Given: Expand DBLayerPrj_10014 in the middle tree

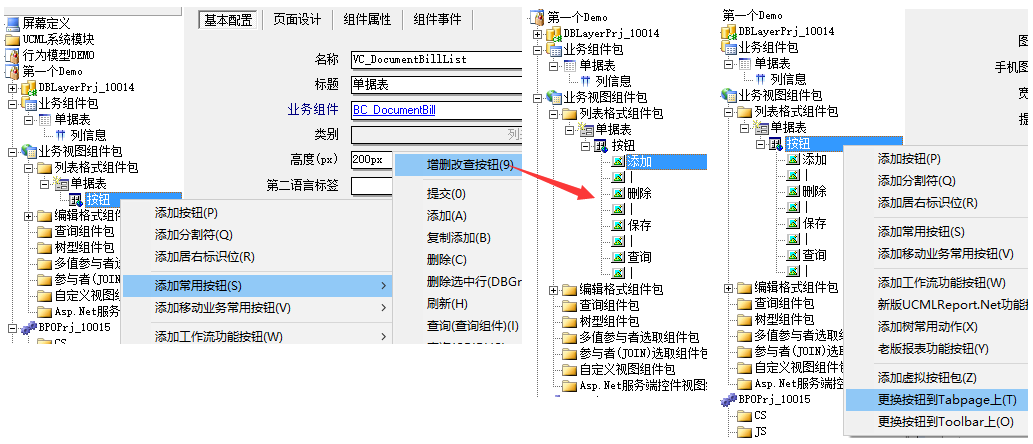Looking at the screenshot, I should (x=537, y=33).
